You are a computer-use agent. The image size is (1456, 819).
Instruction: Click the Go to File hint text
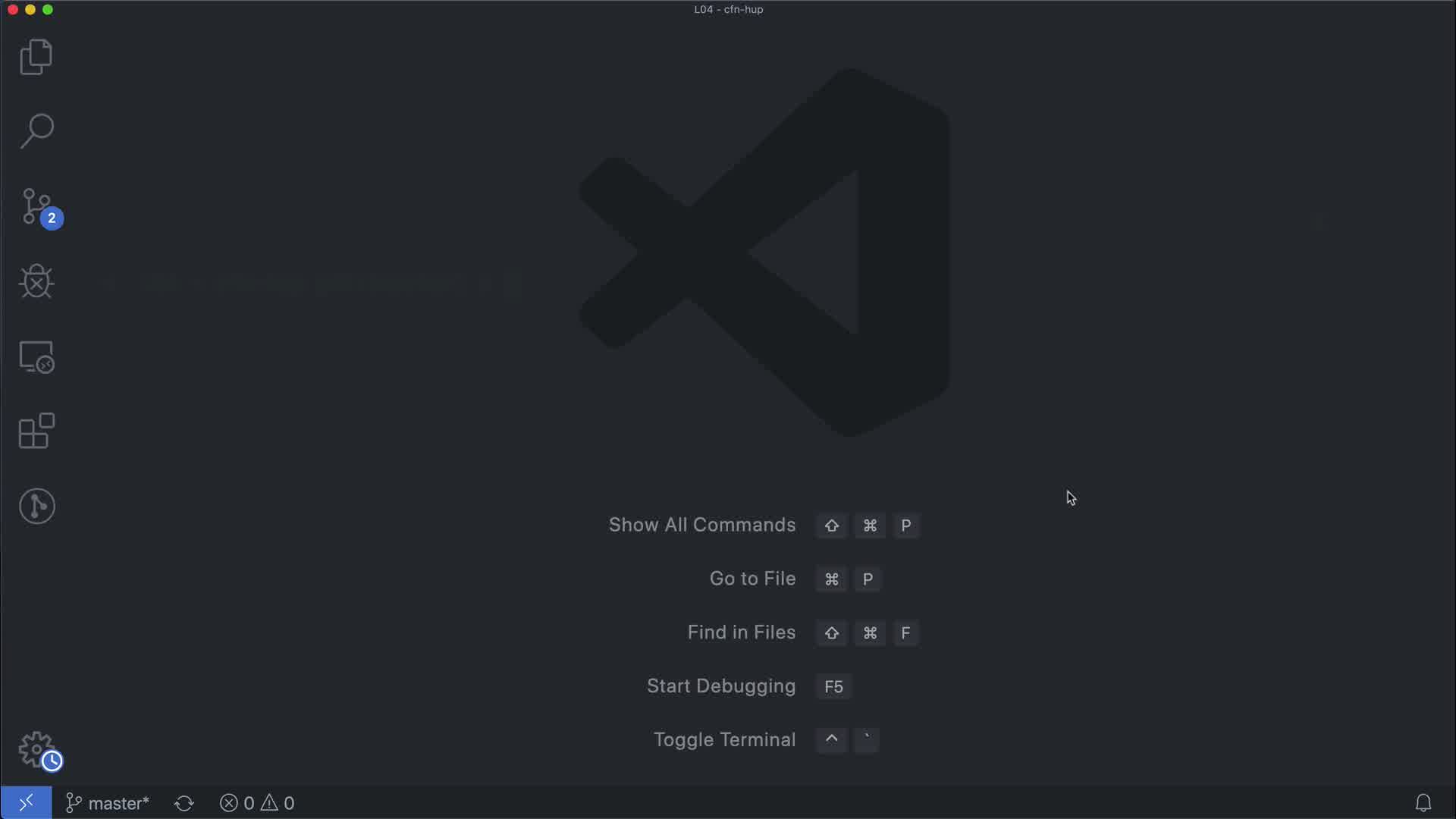[752, 579]
